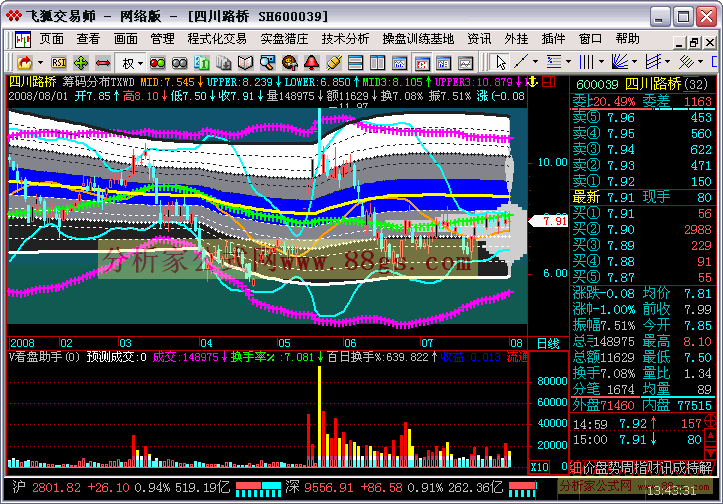Click the face avatar toolbar icon
723x504 pixels.
290,63
